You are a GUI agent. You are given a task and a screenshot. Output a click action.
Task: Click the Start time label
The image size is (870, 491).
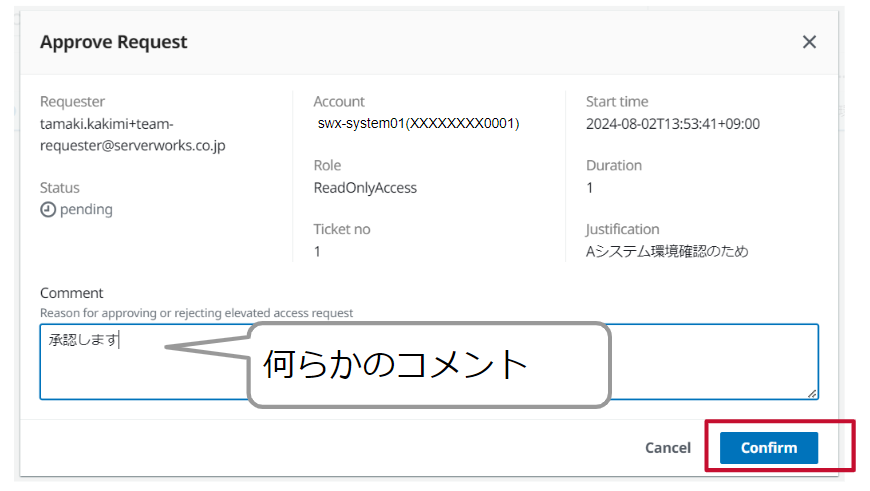[x=617, y=102]
